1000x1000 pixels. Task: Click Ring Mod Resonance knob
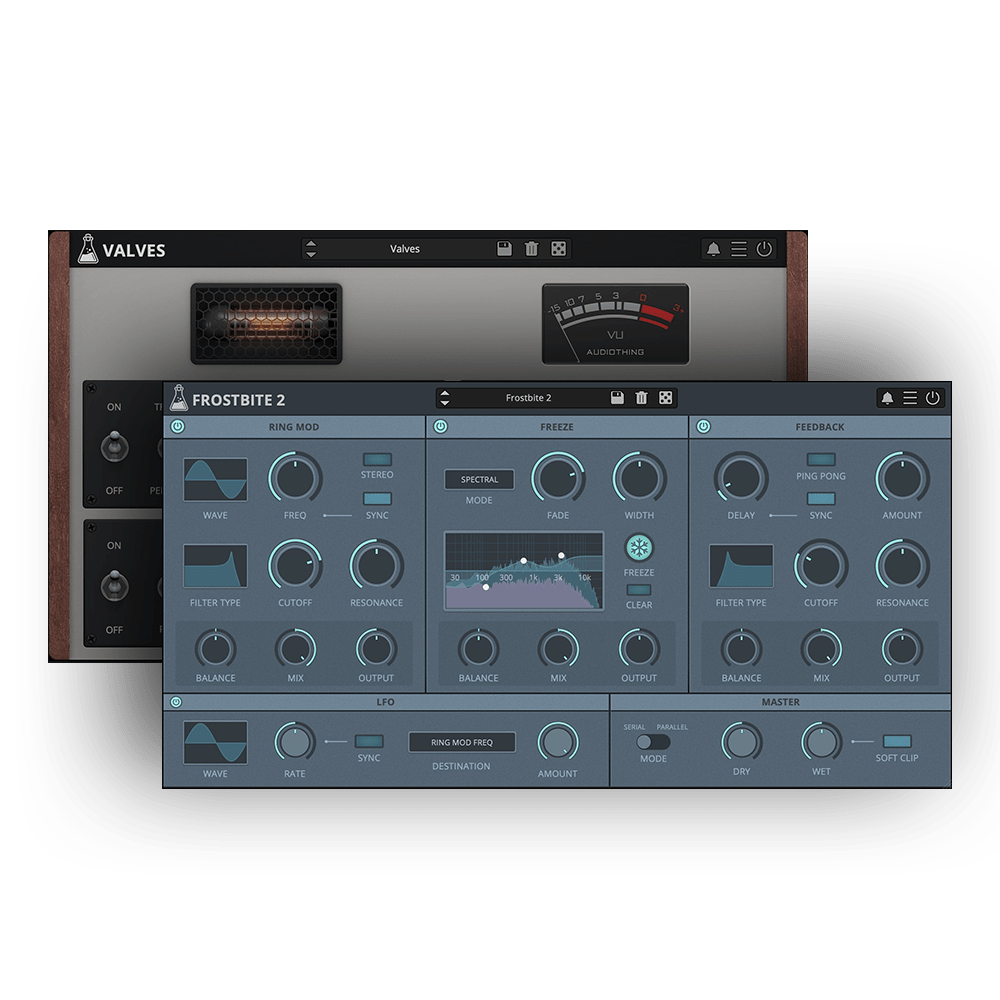point(376,566)
